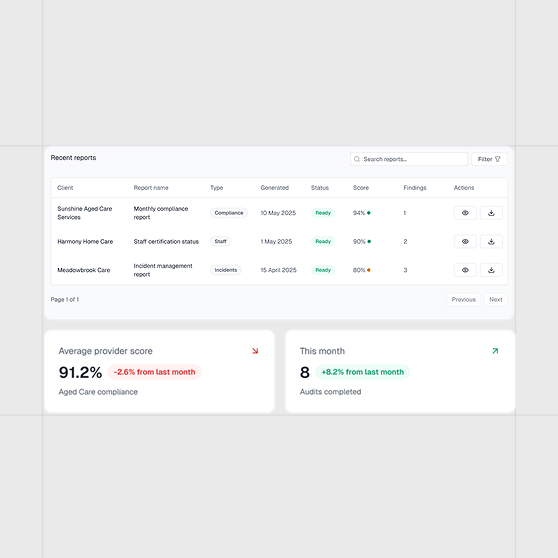The image size is (558, 558).
Task: Select the Compliance type tag
Action: tap(229, 213)
